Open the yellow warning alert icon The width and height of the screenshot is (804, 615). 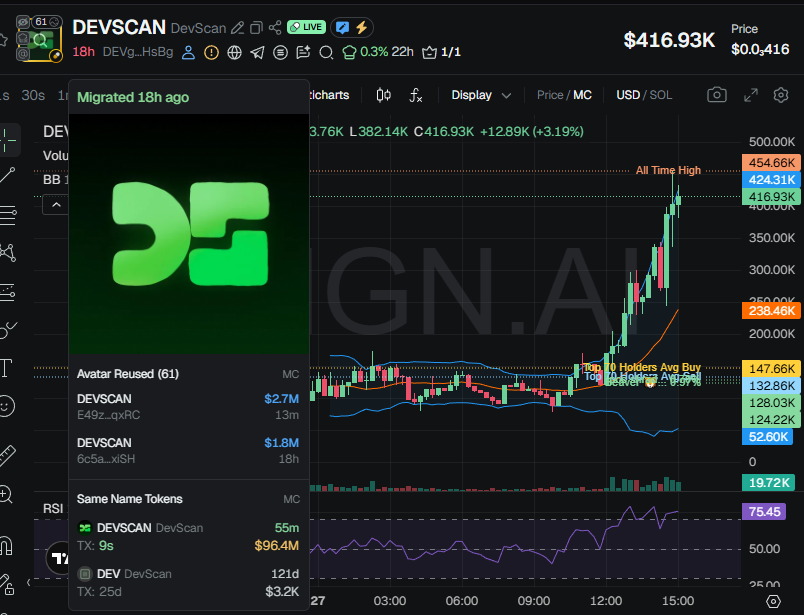(211, 52)
